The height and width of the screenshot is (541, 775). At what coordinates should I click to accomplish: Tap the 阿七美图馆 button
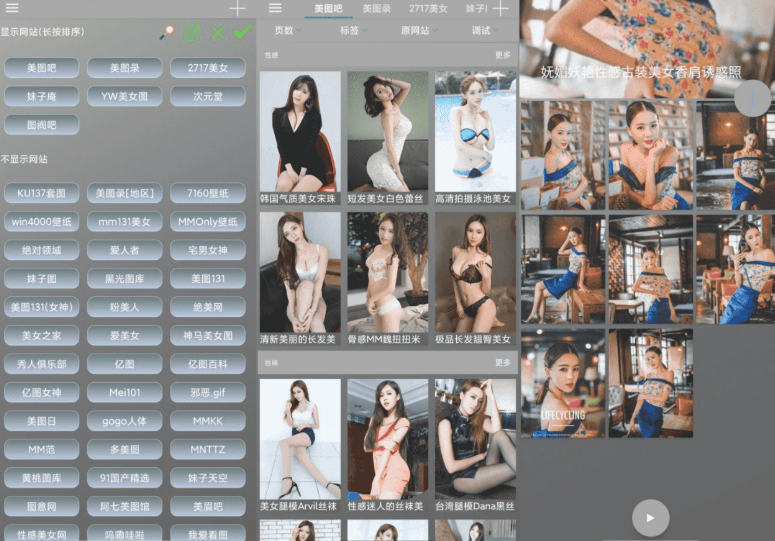(125, 506)
